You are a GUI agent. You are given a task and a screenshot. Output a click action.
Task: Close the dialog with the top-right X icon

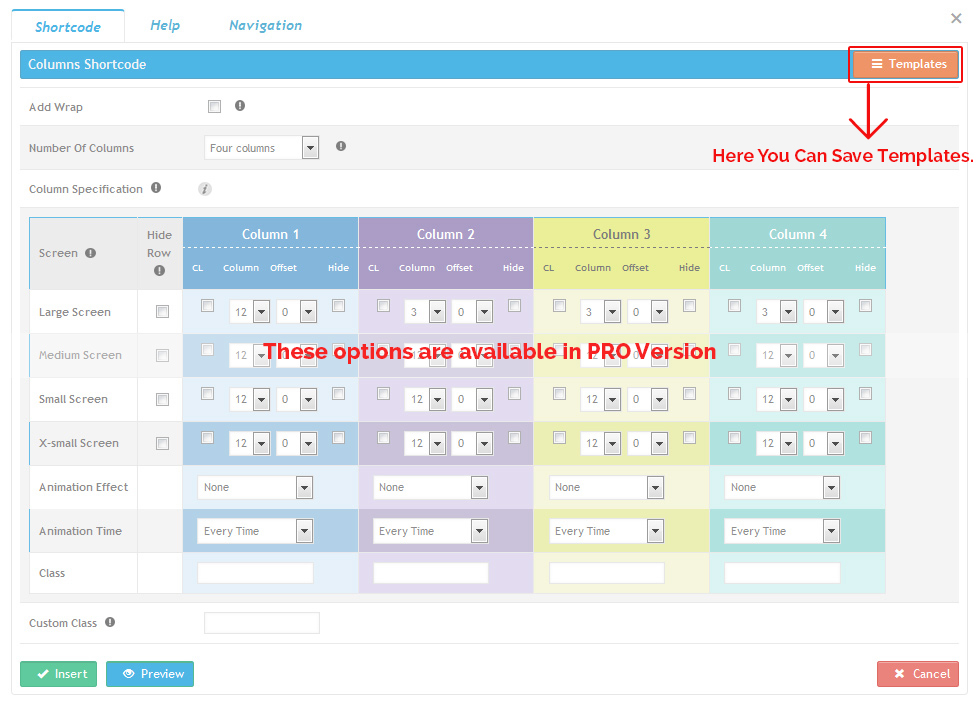click(x=955, y=18)
